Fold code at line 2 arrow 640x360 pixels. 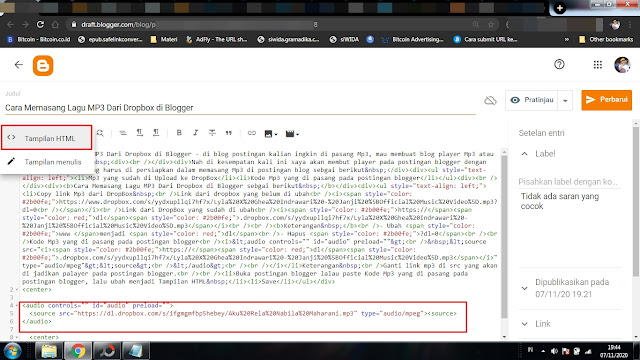coord(16,289)
